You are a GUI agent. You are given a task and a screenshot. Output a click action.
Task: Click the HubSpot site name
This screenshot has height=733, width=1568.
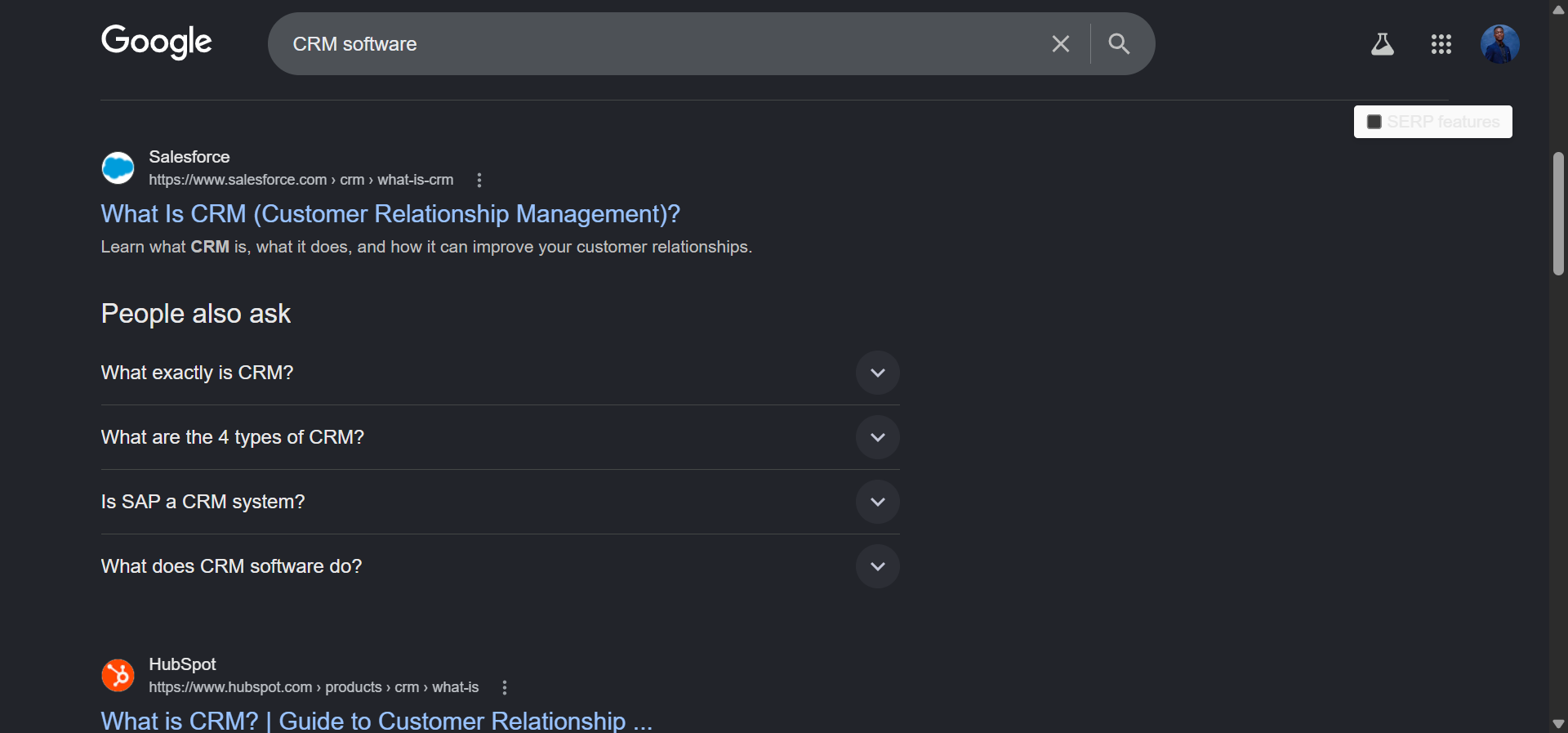click(182, 664)
